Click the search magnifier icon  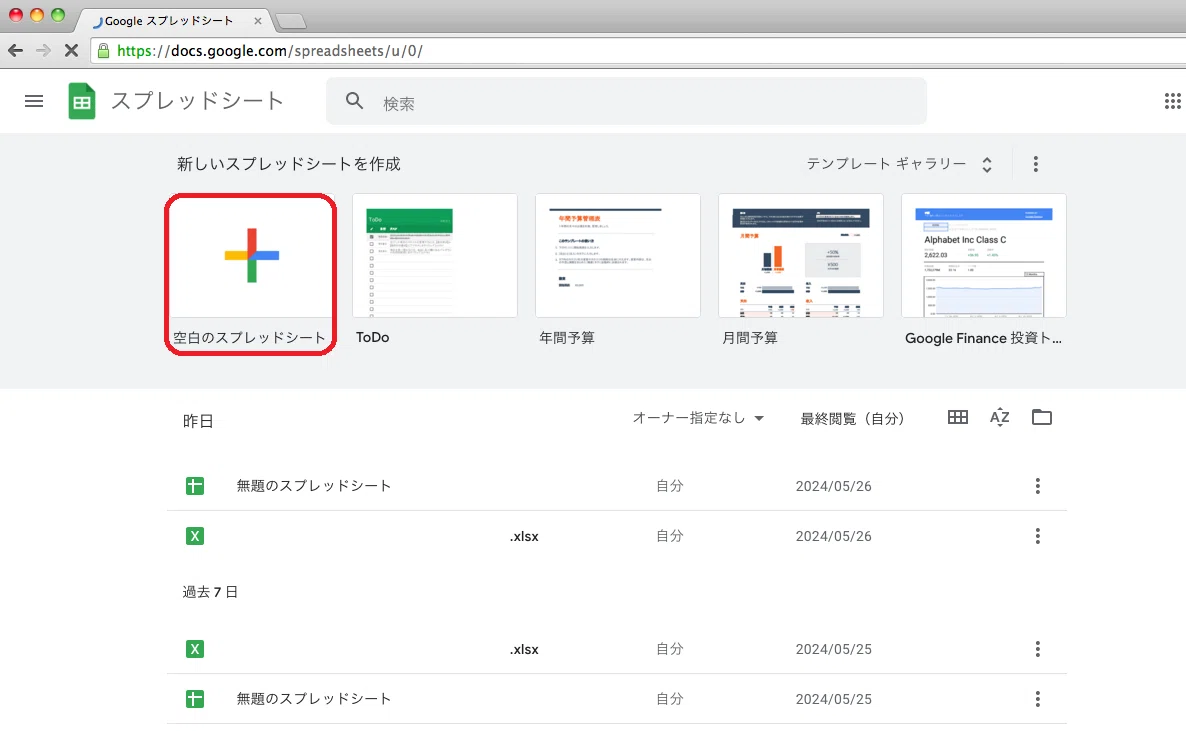(354, 101)
